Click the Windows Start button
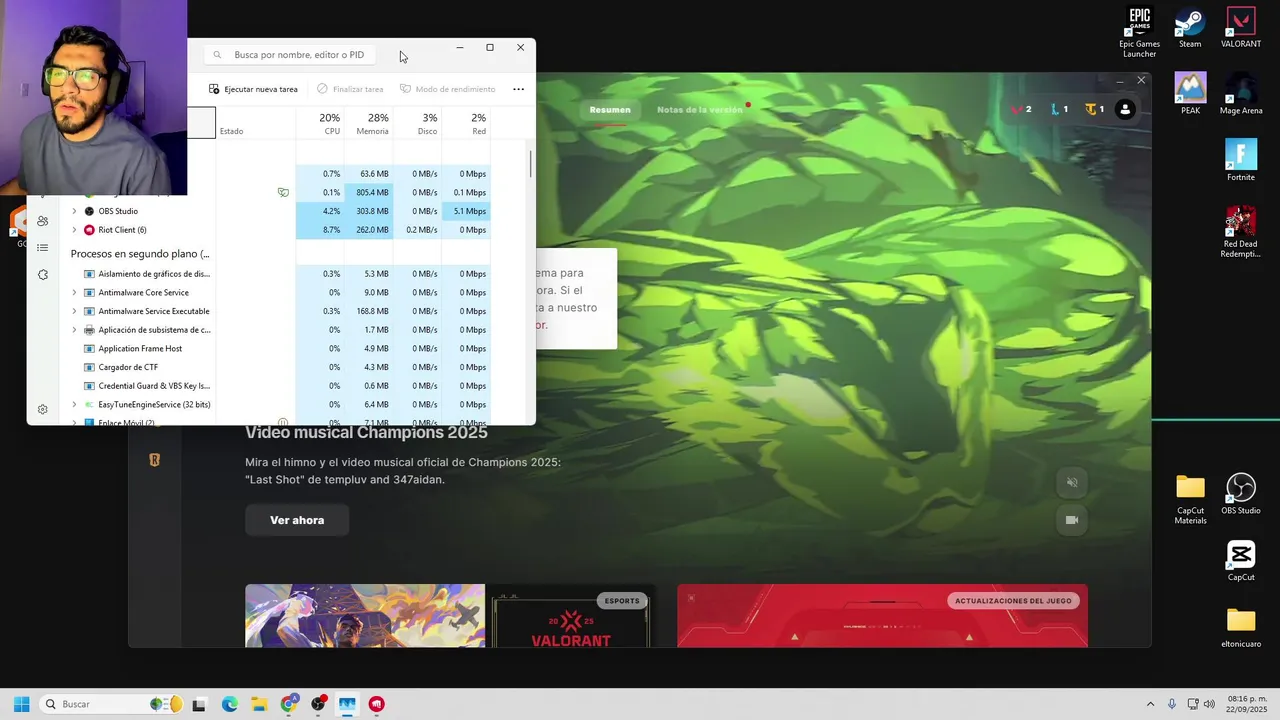This screenshot has height=720, width=1280. (21, 704)
